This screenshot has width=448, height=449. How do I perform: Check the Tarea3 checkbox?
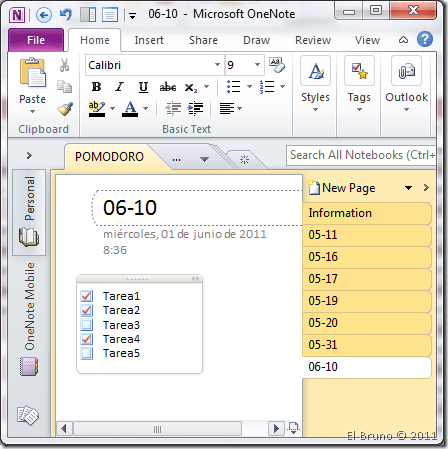click(87, 324)
